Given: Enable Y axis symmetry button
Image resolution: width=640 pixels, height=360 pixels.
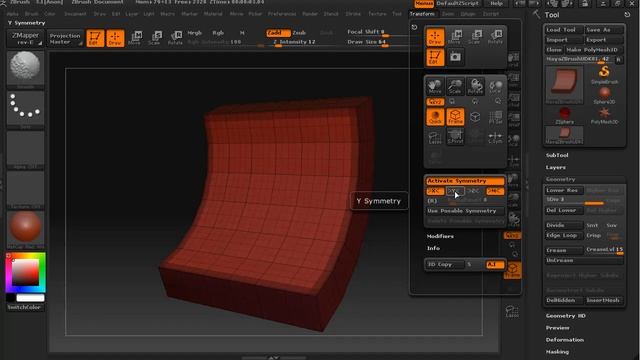Looking at the screenshot, I should (x=455, y=191).
